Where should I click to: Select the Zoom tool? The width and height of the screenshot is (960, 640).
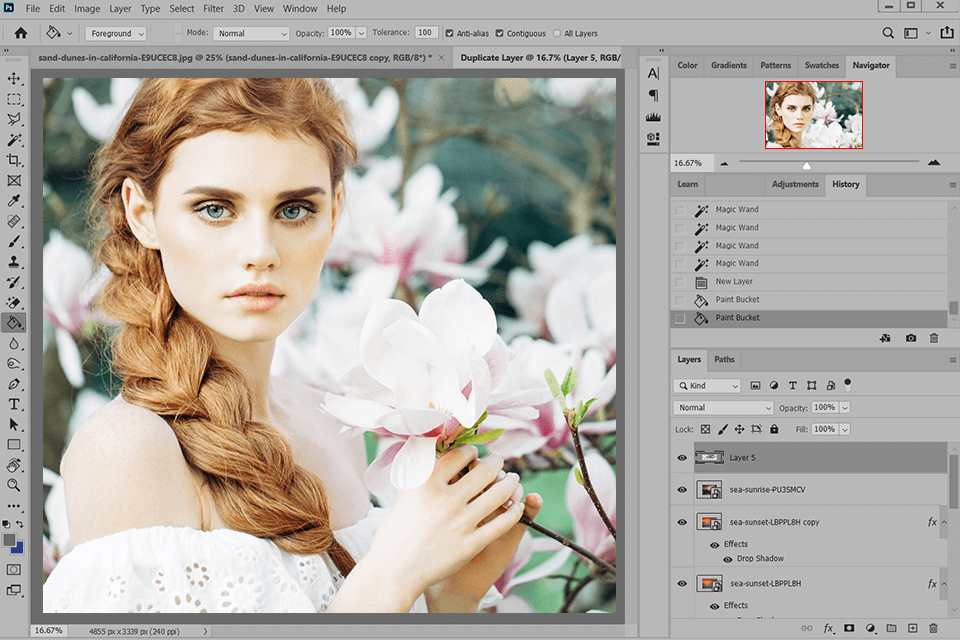(14, 485)
